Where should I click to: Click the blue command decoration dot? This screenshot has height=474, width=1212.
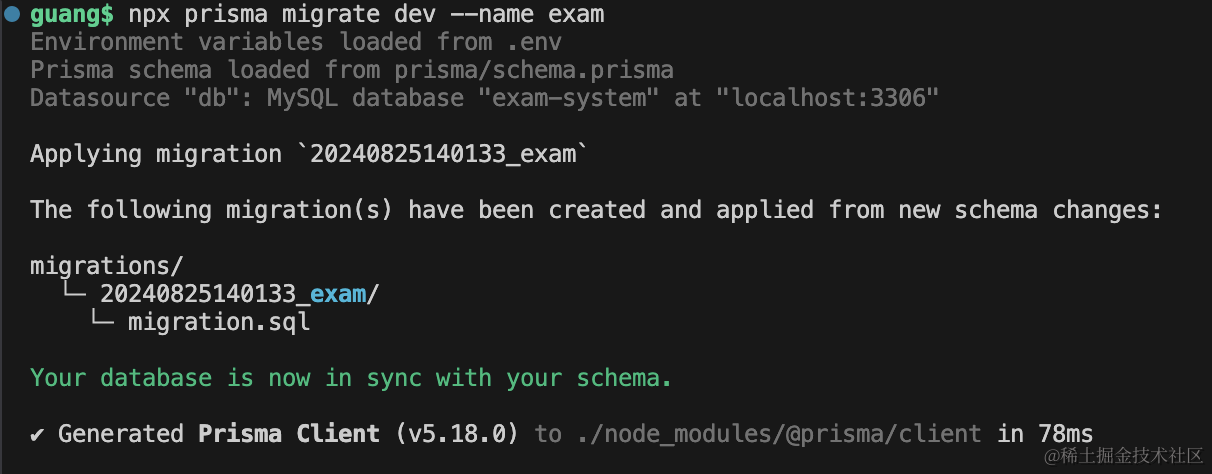11,14
